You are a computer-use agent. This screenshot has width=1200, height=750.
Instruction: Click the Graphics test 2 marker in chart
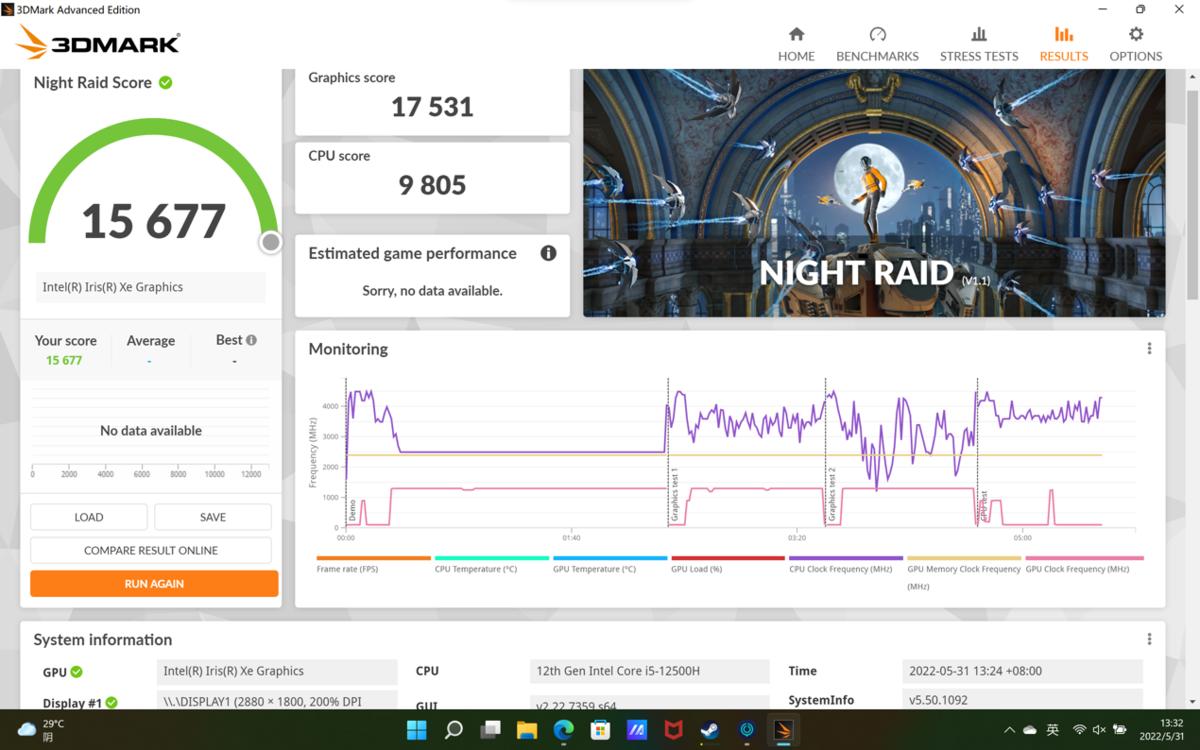pos(831,495)
